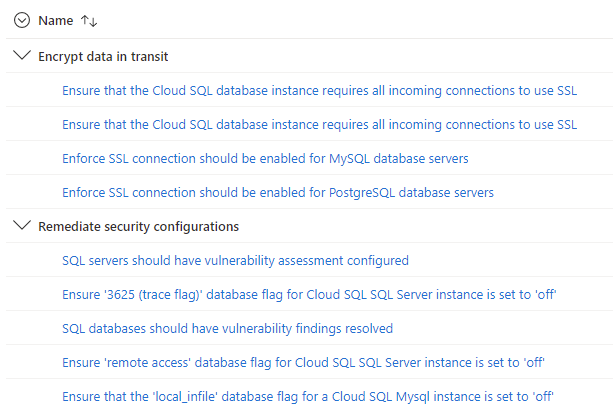Open second Cloud SQL incoming connections SSL recommendation
Viewport: 613px width, 412px height.
[319, 124]
